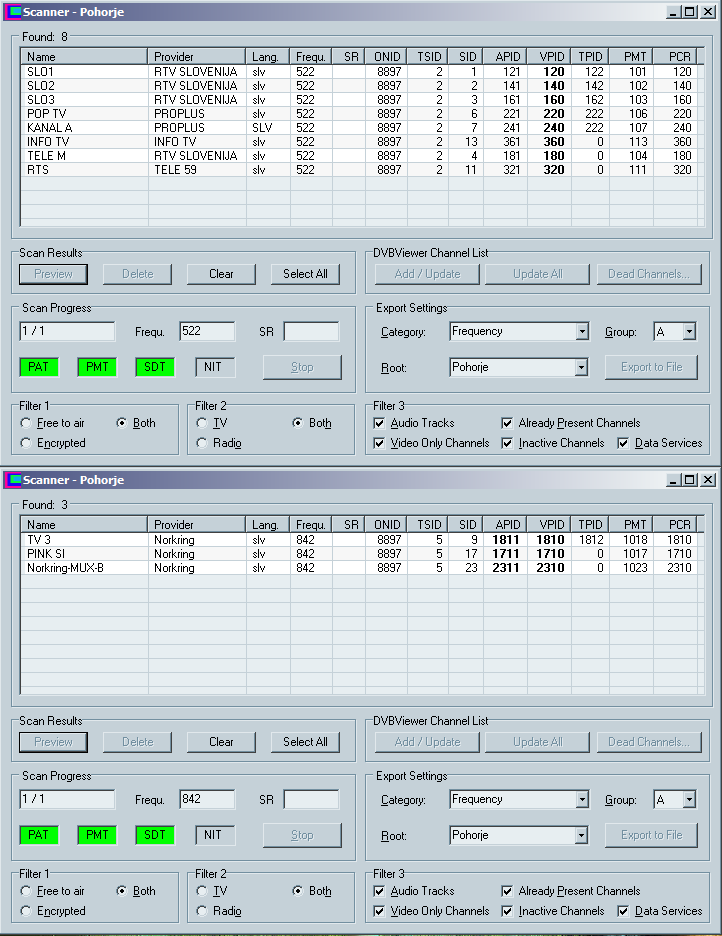Click Clear in the 522 scan window
The image size is (722, 936).
point(221,274)
